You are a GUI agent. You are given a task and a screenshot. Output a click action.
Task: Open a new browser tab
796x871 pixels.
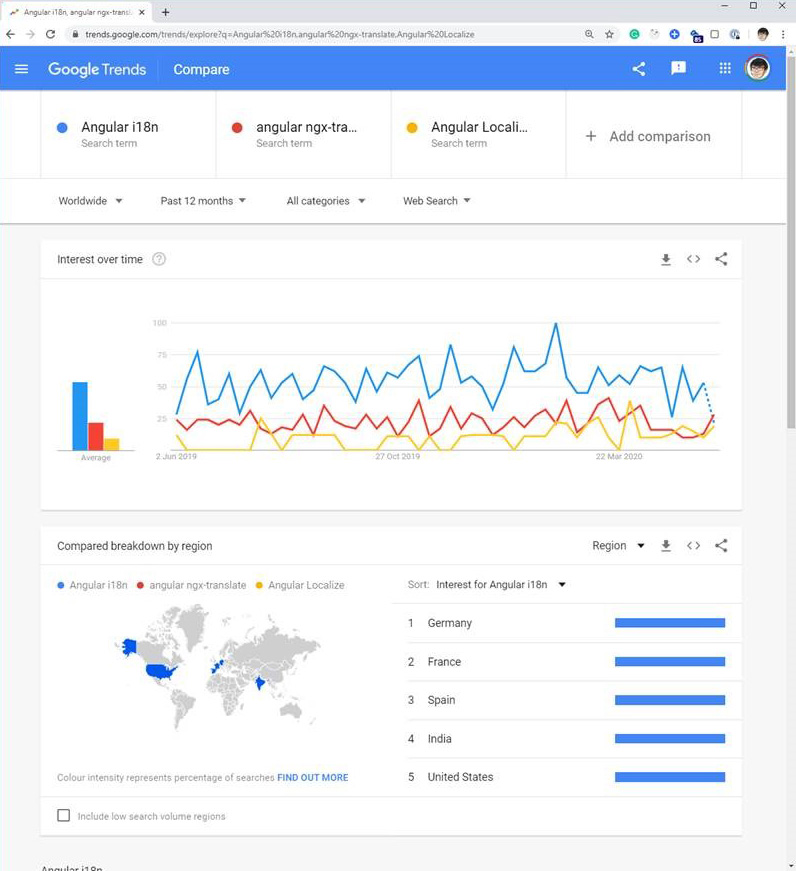click(165, 12)
